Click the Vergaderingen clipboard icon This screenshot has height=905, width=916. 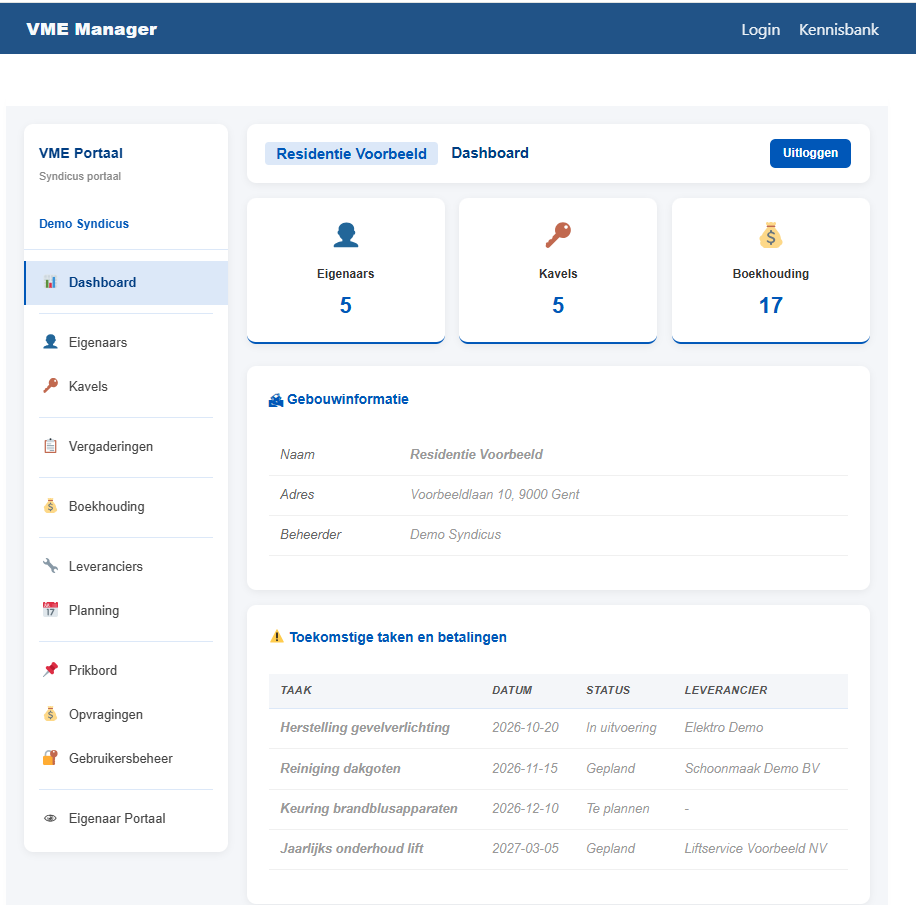coord(50,446)
